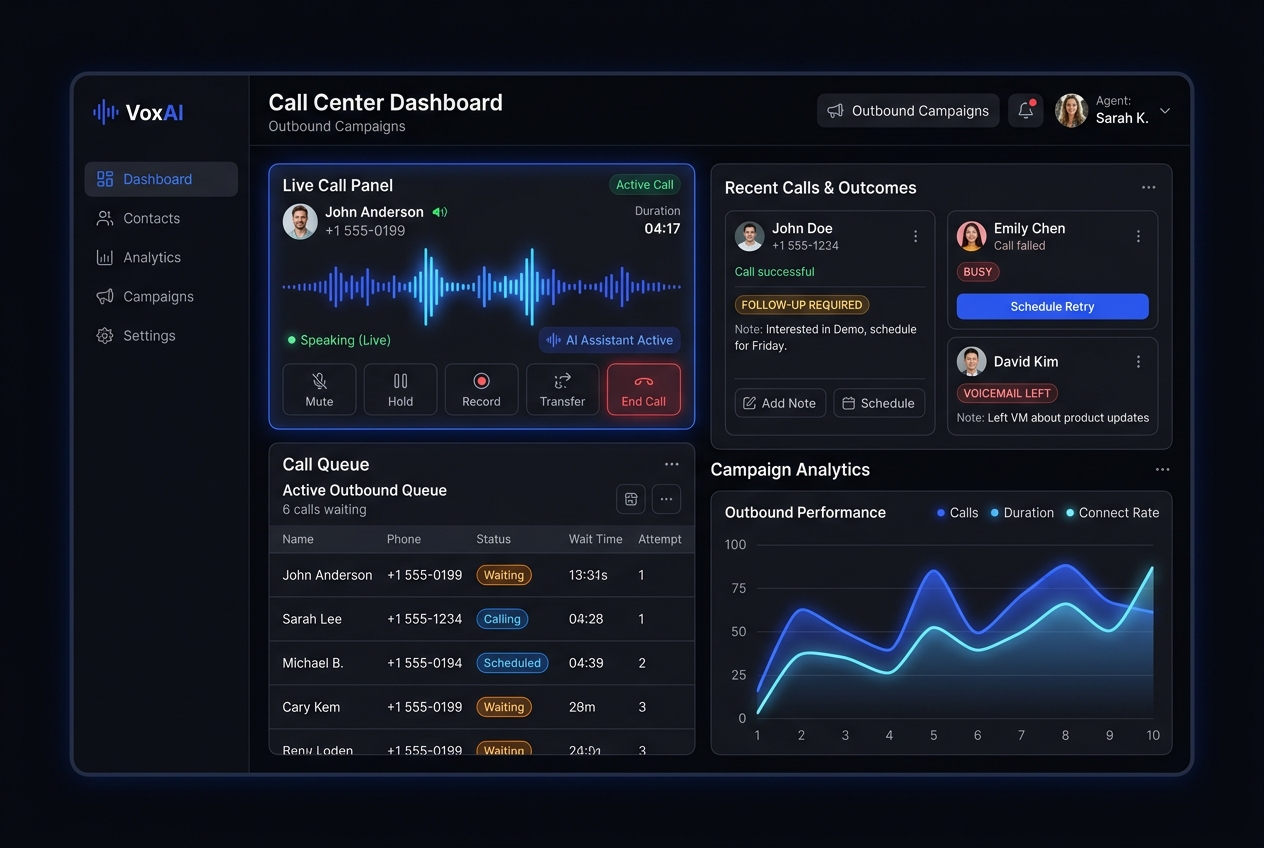Open the Dashboard sidebar item
This screenshot has width=1264, height=848.
161,179
